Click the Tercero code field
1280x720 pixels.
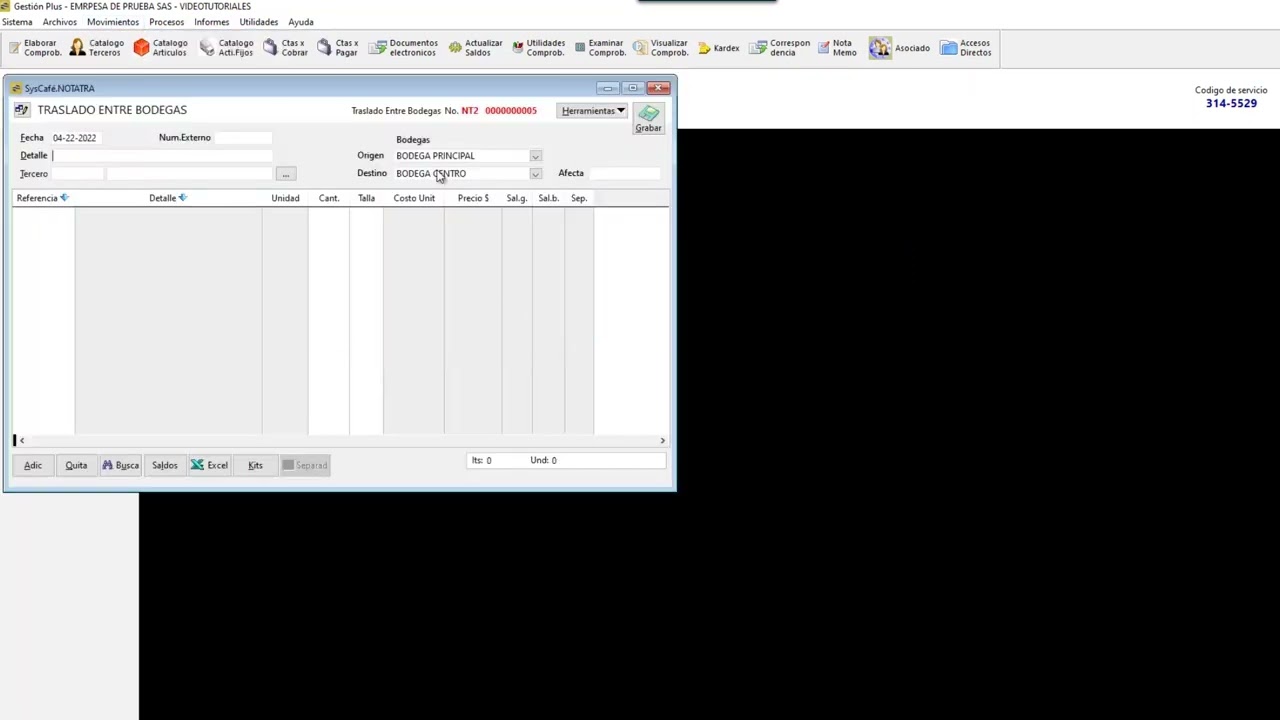pyautogui.click(x=77, y=174)
